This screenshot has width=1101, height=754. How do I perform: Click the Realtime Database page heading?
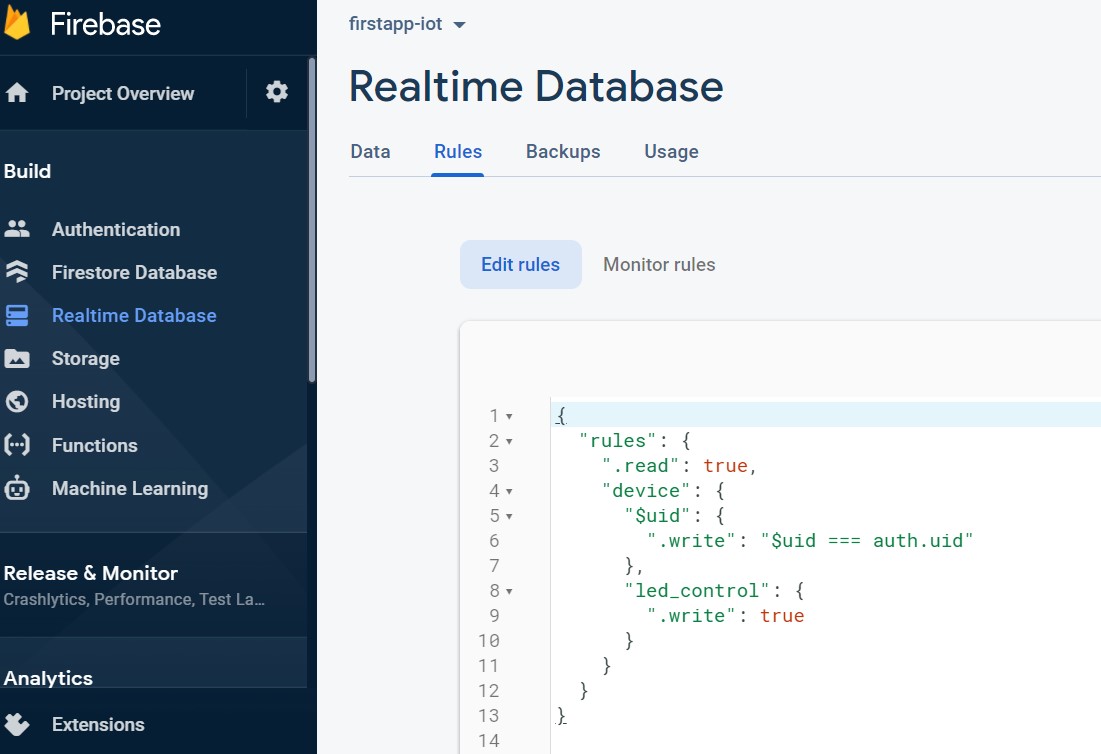tap(536, 86)
